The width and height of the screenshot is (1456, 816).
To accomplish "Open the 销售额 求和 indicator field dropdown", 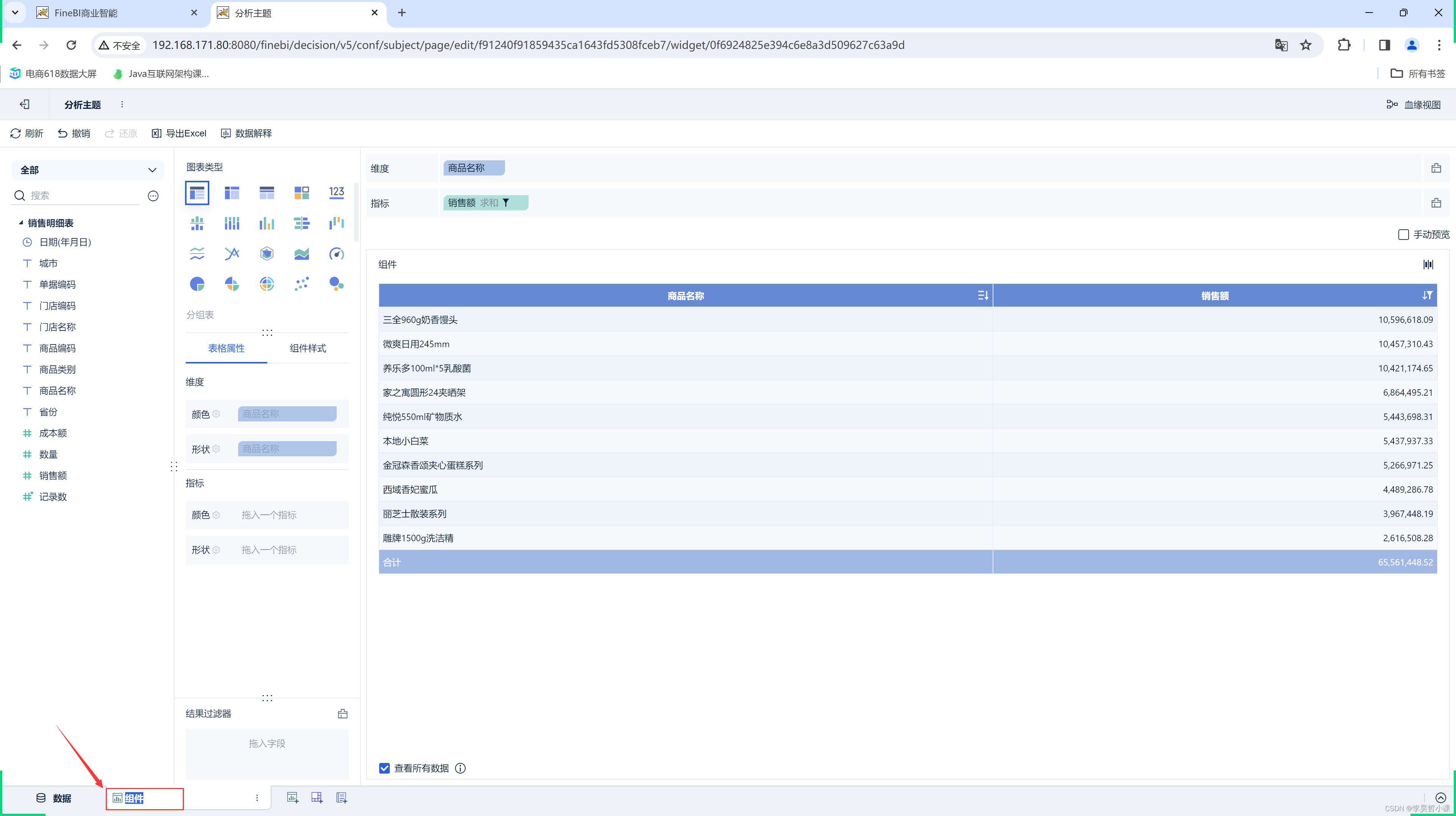I will (485, 203).
